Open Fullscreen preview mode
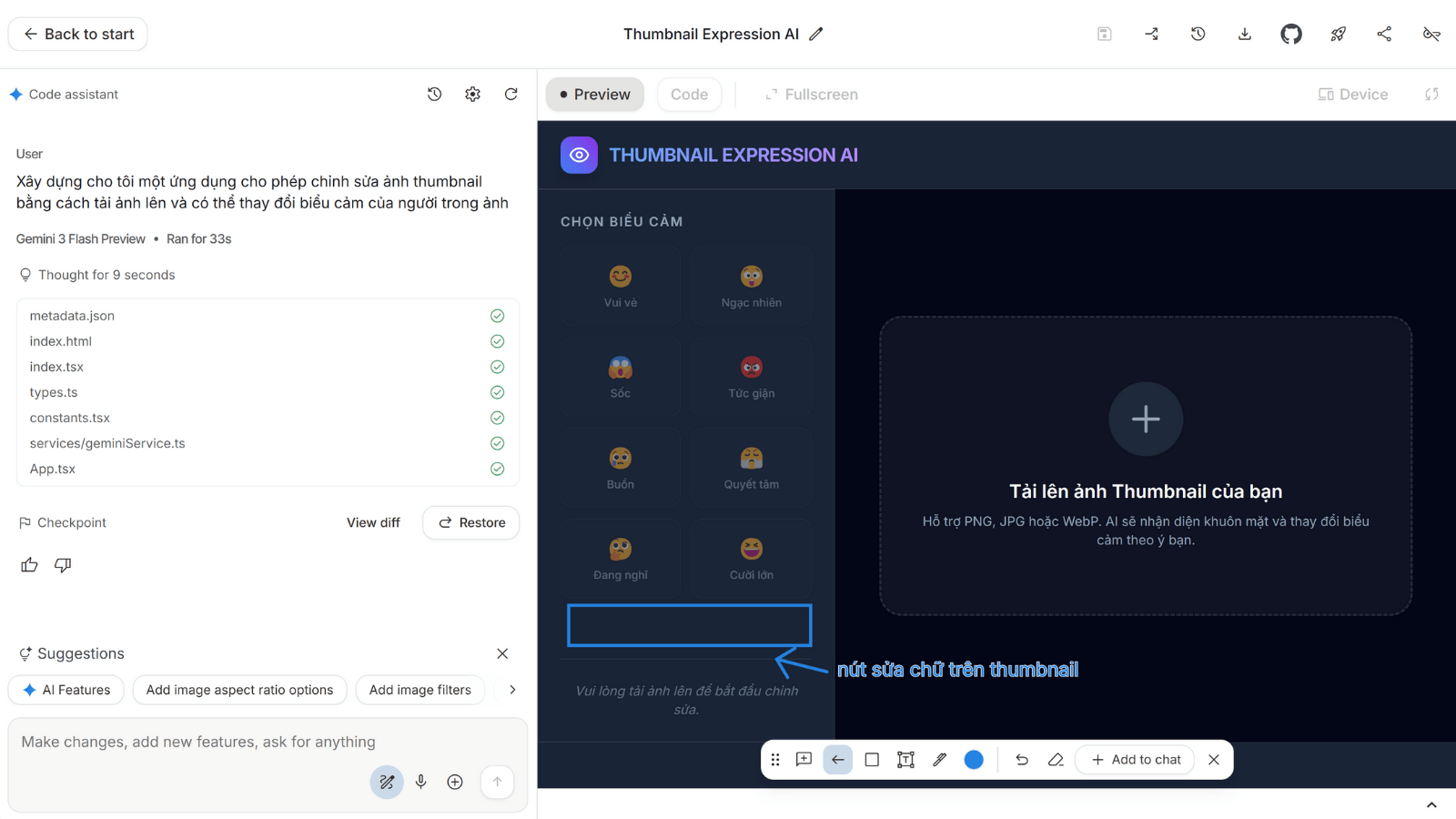The height and width of the screenshot is (819, 1456). [811, 94]
